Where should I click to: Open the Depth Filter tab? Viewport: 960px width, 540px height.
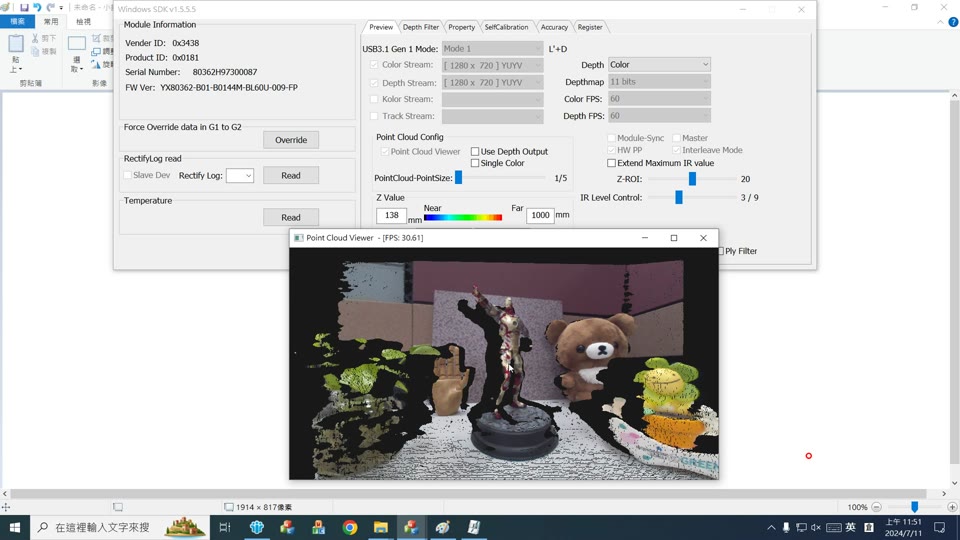point(421,27)
